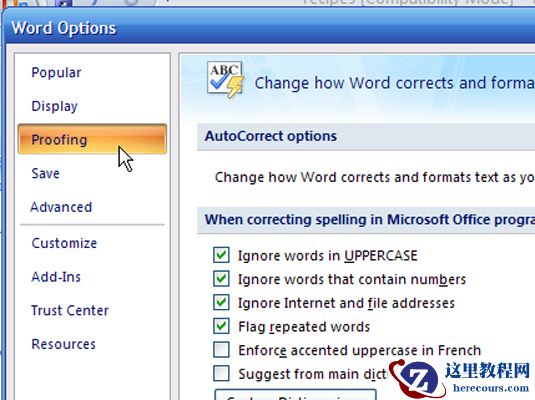This screenshot has height=400, width=535.
Task: Click the When correcting spelling section header
Action: (x=366, y=220)
